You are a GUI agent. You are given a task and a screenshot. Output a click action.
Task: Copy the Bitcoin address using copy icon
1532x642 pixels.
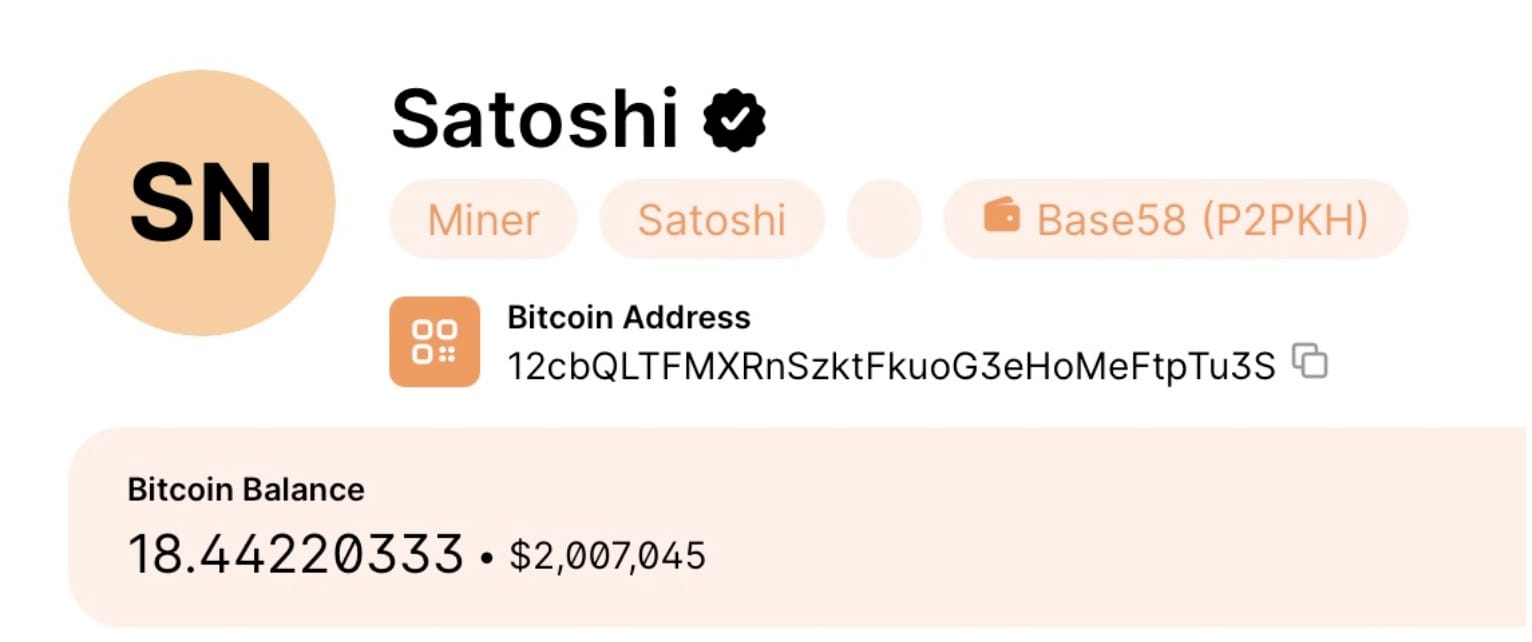coord(1310,361)
